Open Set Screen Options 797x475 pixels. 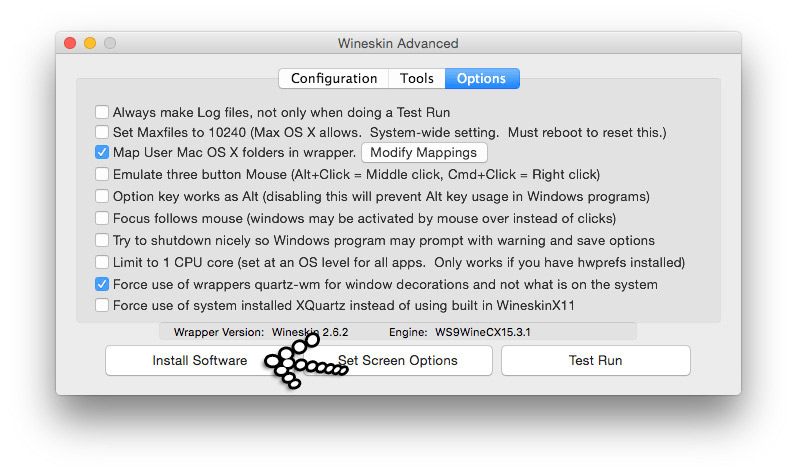[x=397, y=360]
